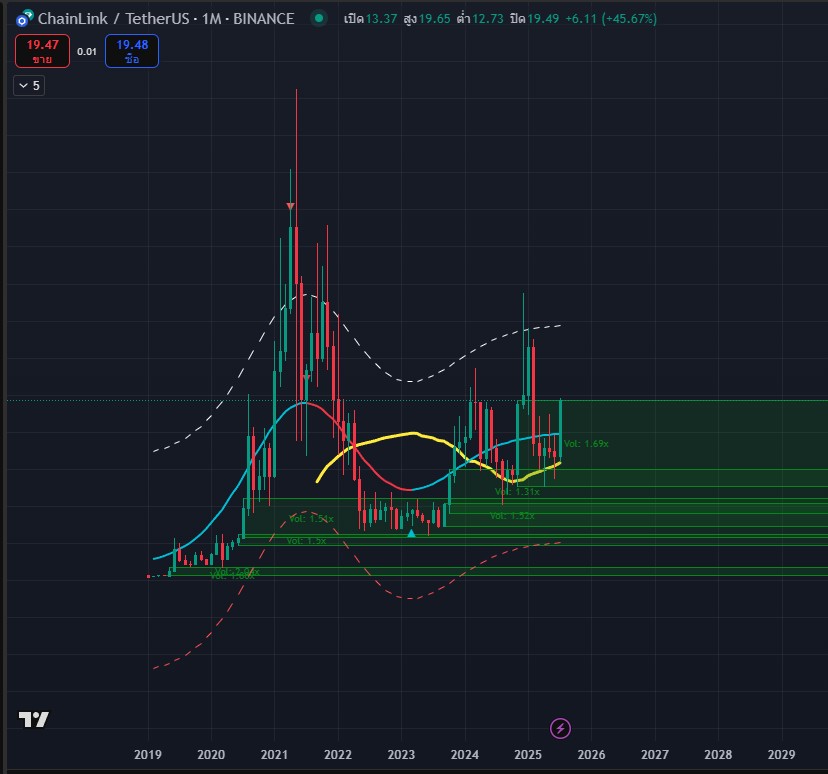The image size is (828, 774).
Task: Click the "Vol: 1.32x" zone label
Action: click(x=512, y=515)
